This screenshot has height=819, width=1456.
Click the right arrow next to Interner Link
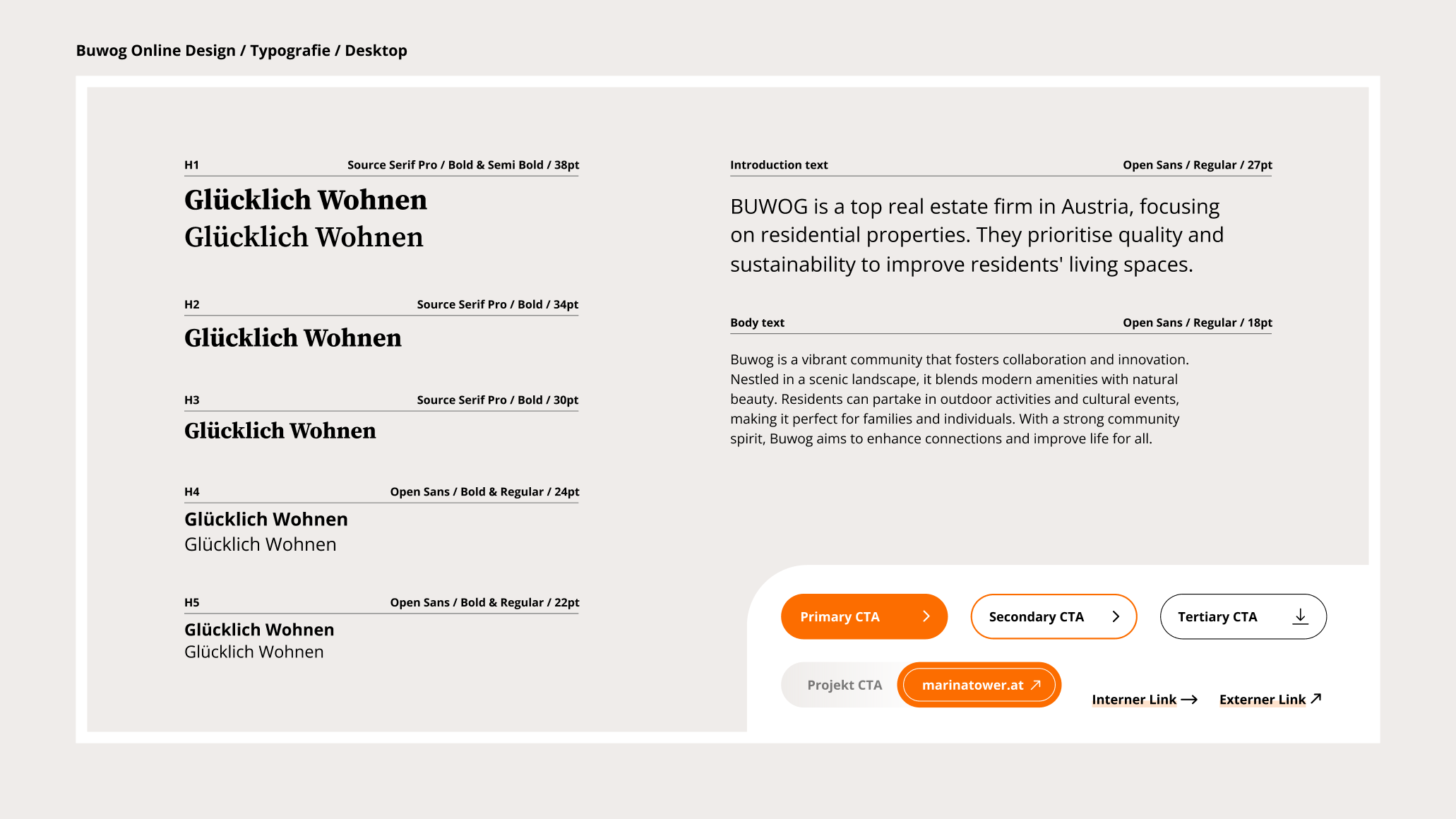pos(1189,700)
